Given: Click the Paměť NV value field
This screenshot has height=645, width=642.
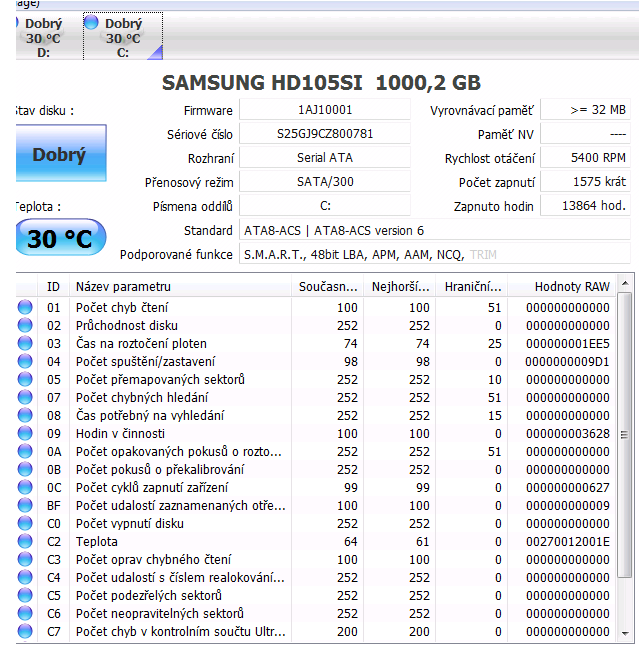Looking at the screenshot, I should (x=585, y=134).
